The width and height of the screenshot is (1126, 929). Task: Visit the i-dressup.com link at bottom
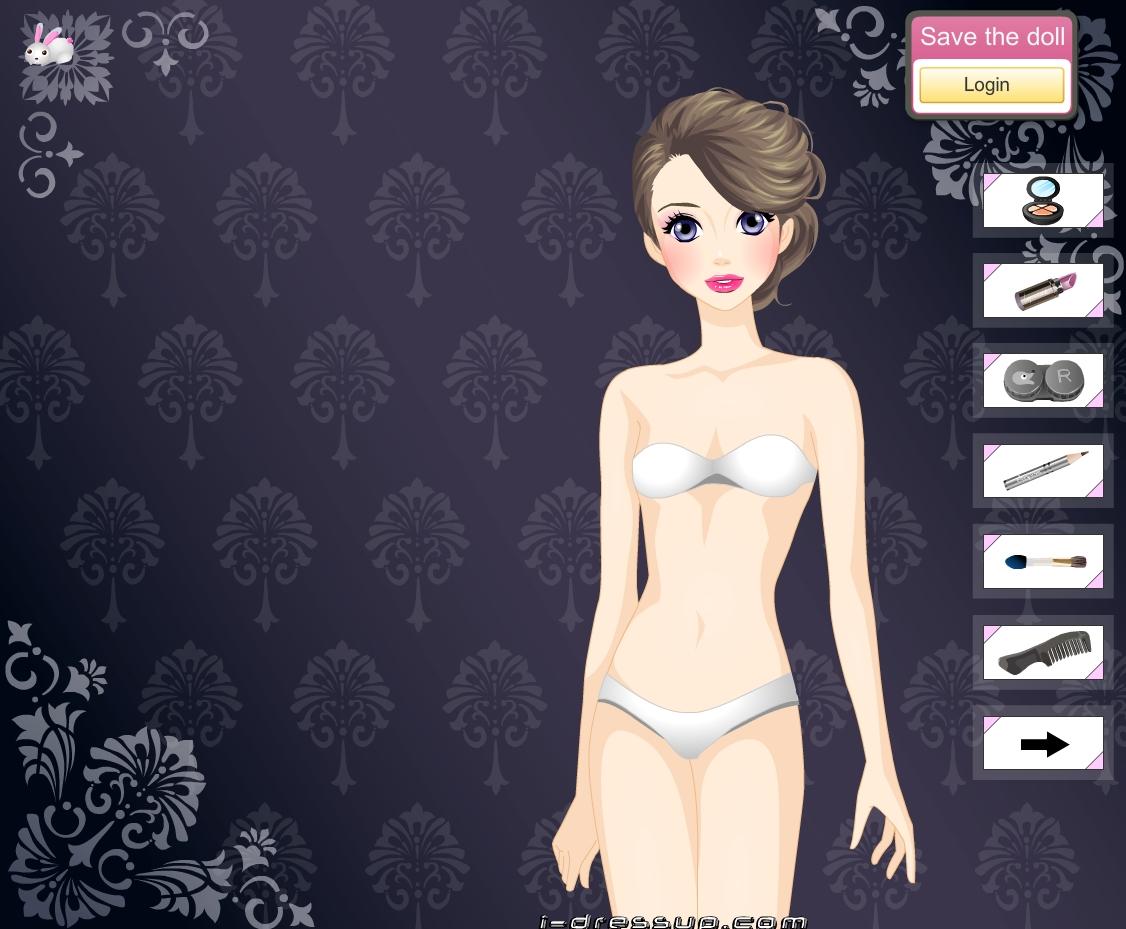[671, 921]
